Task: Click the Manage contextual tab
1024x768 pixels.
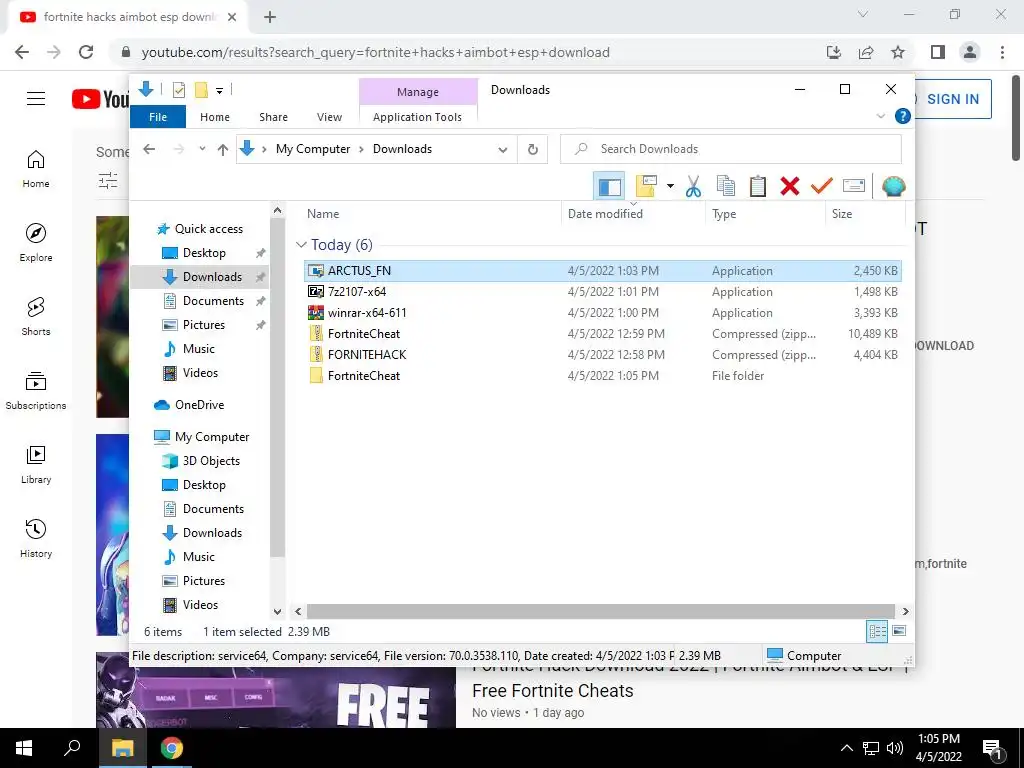Action: 418,92
